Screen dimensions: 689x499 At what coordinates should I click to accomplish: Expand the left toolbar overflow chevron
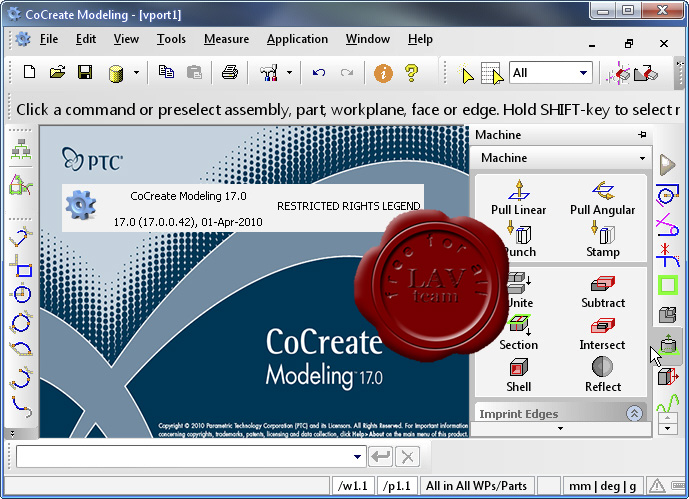pyautogui.click(x=12, y=434)
